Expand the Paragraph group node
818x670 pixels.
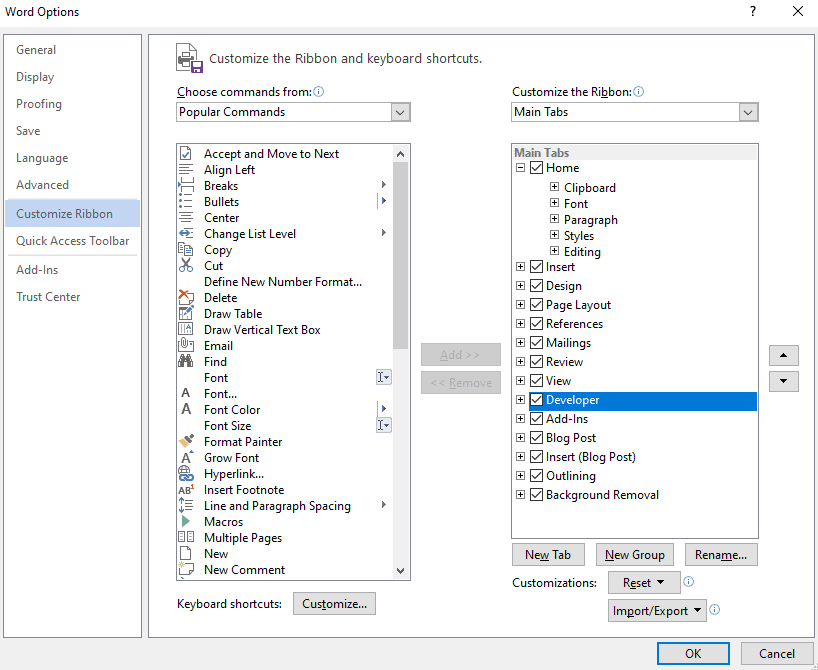(x=555, y=219)
